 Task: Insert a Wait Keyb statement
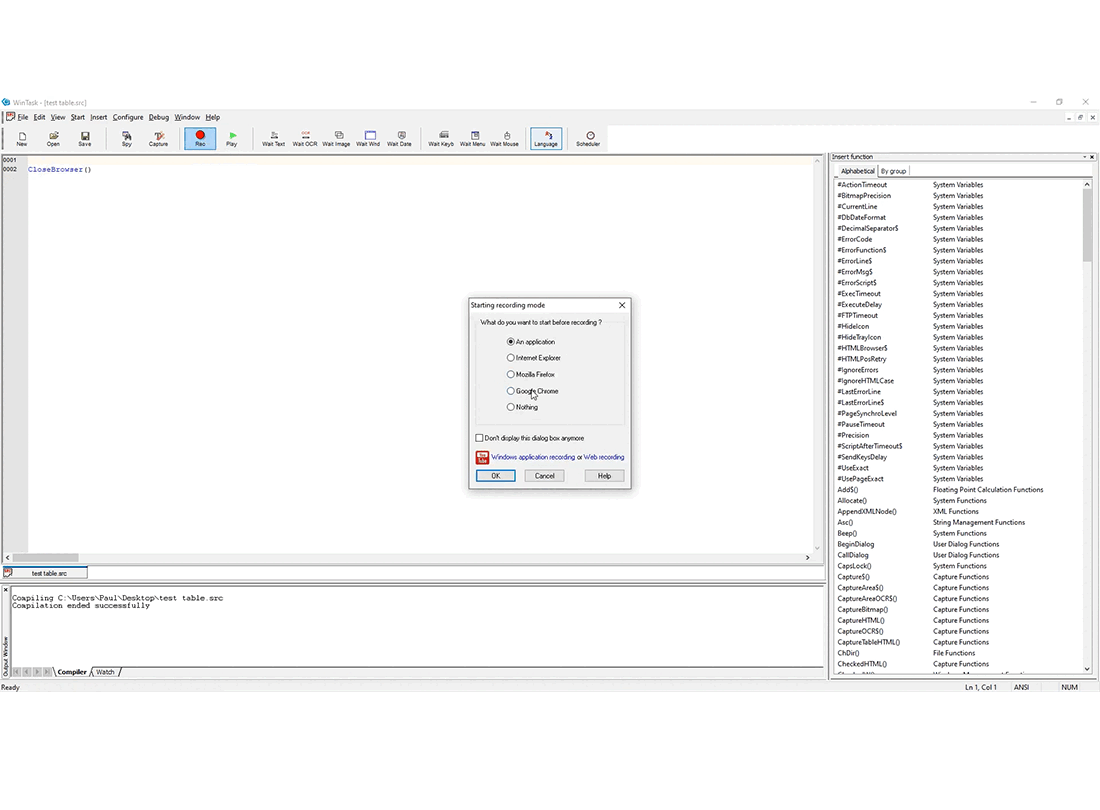(441, 138)
